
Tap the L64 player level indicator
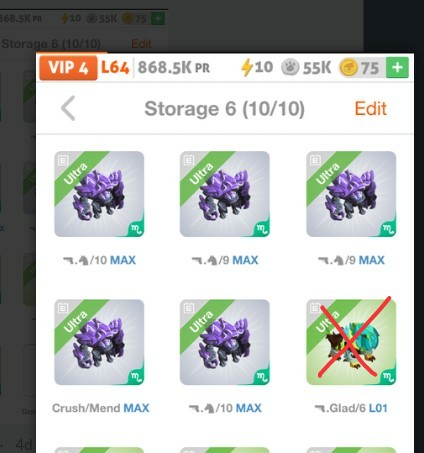point(115,68)
